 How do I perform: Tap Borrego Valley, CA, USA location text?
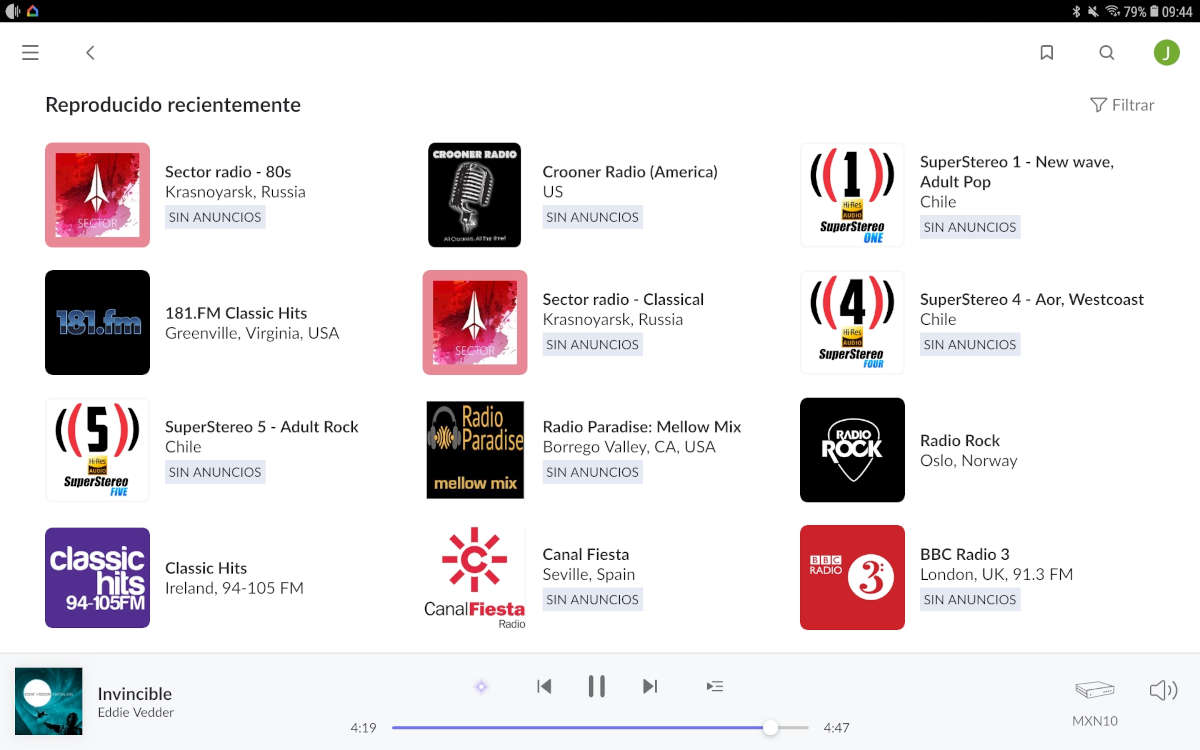click(629, 447)
